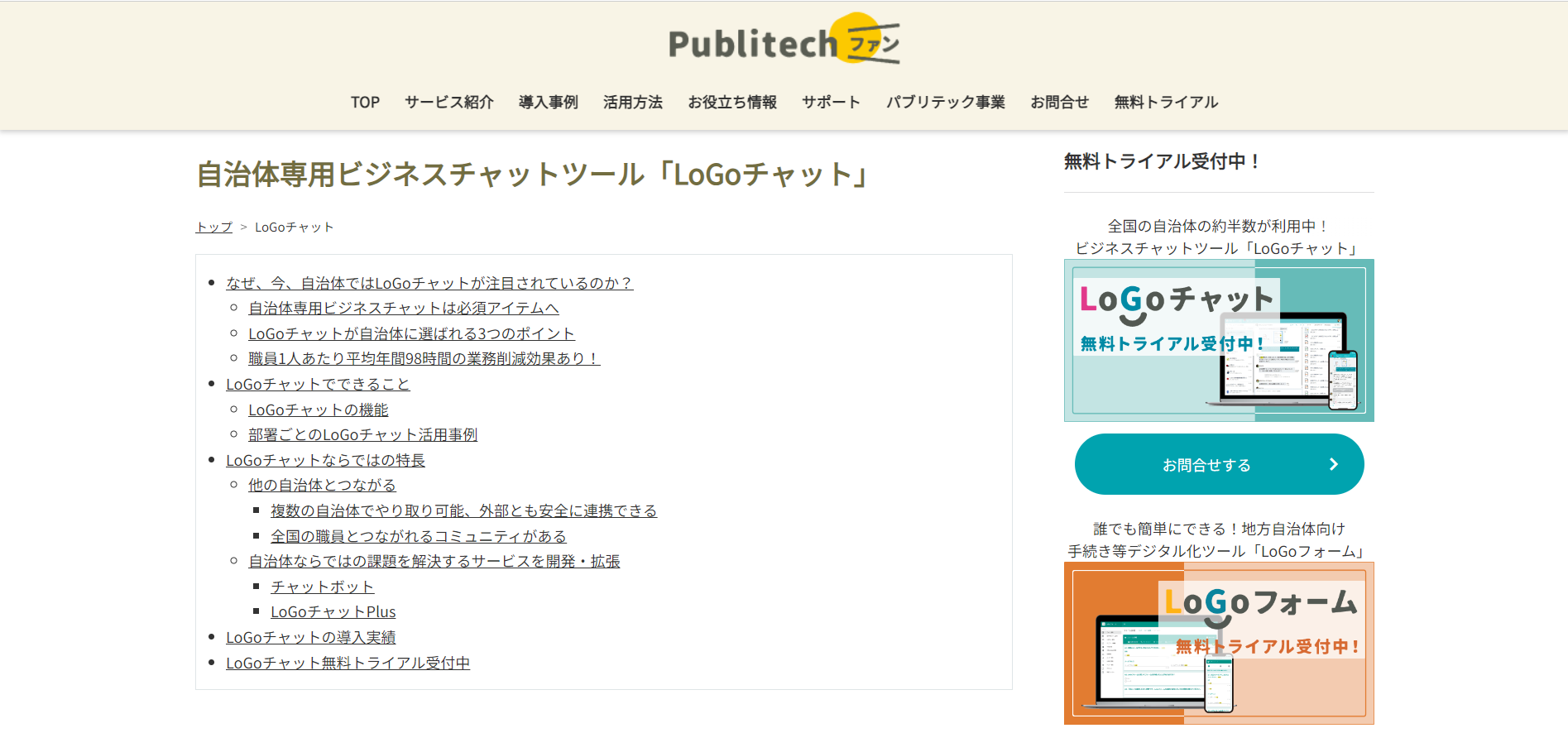Open the 導入事例 menu item

click(549, 103)
